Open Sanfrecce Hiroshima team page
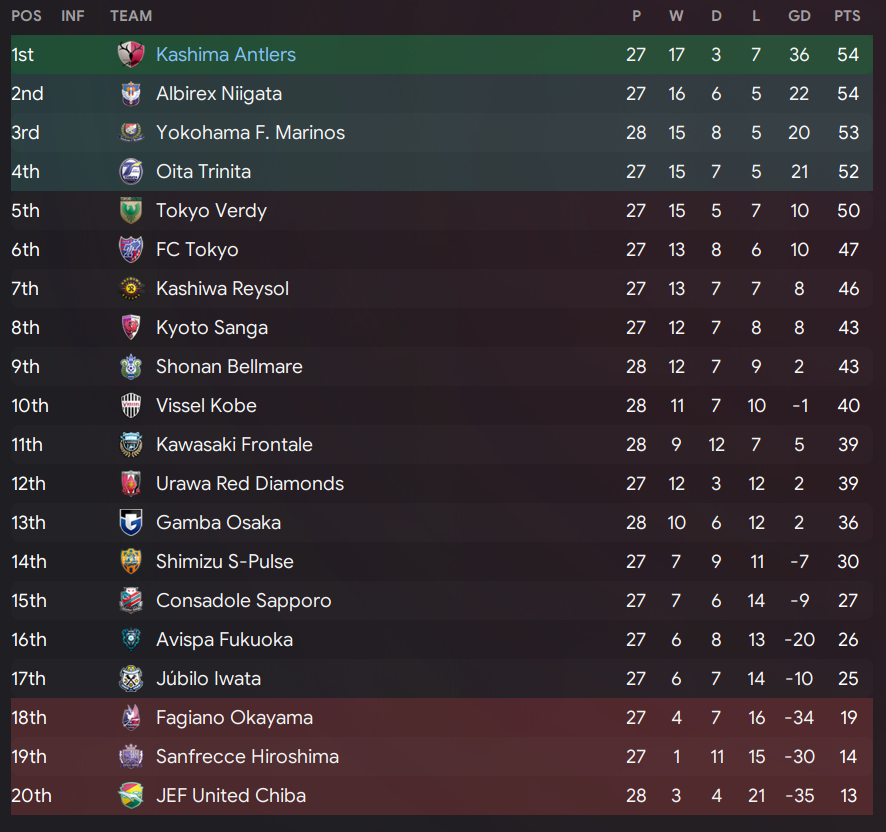The height and width of the screenshot is (832, 886). (x=247, y=756)
